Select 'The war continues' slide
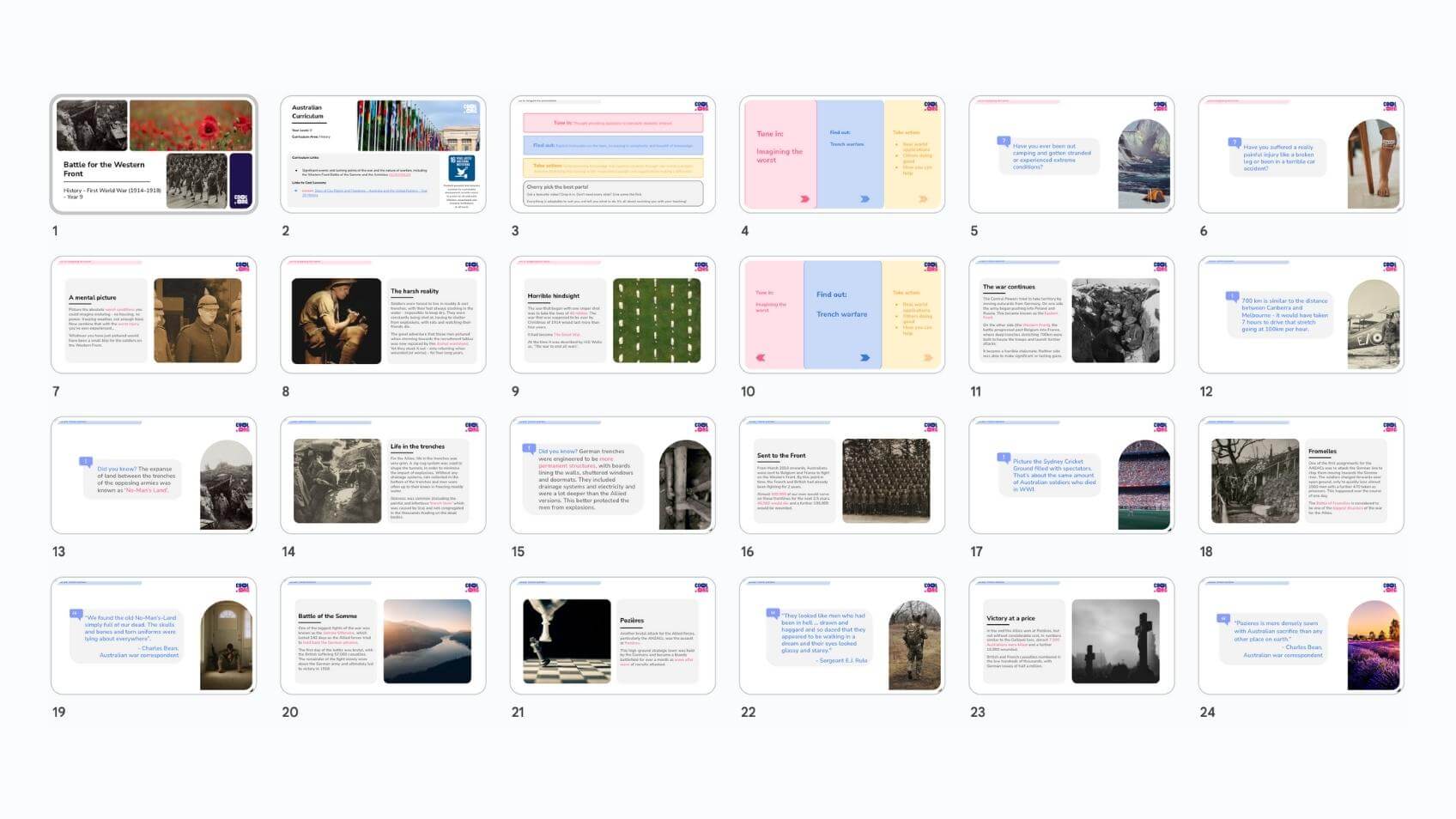This screenshot has width=1456, height=819. 1071,315
